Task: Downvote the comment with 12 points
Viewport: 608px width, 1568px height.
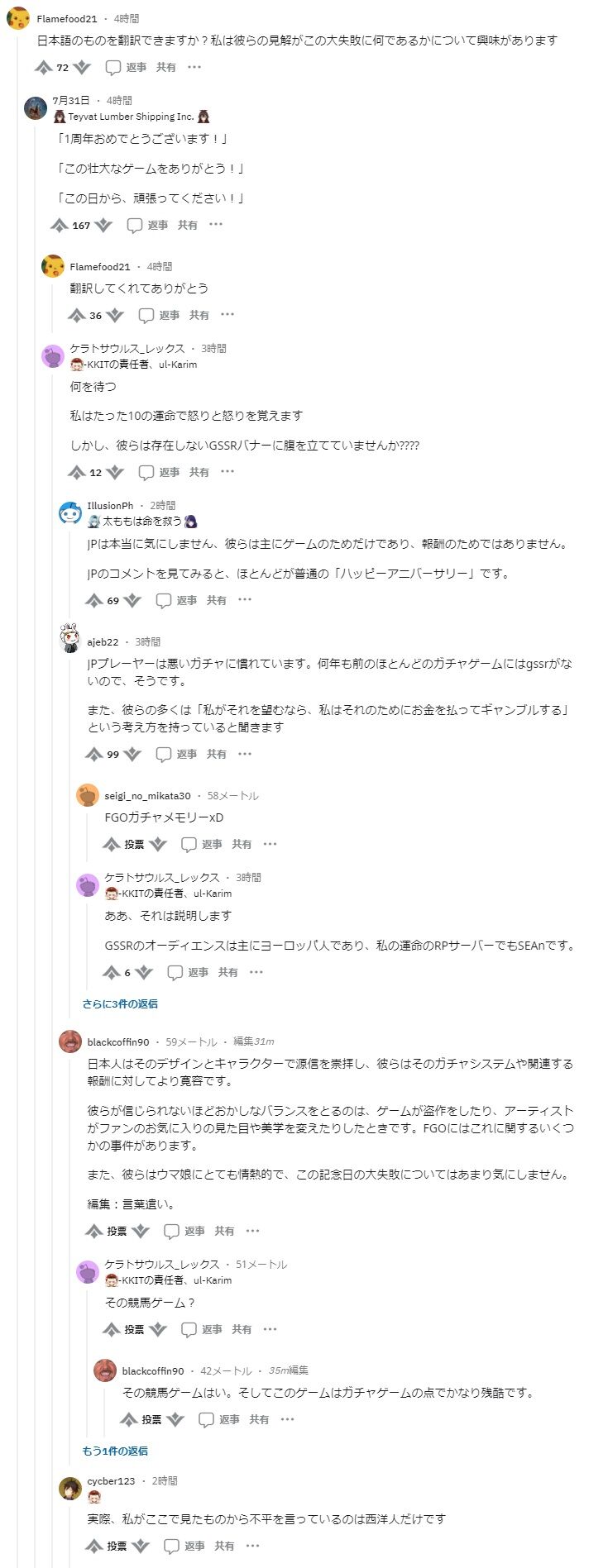Action: [x=115, y=472]
